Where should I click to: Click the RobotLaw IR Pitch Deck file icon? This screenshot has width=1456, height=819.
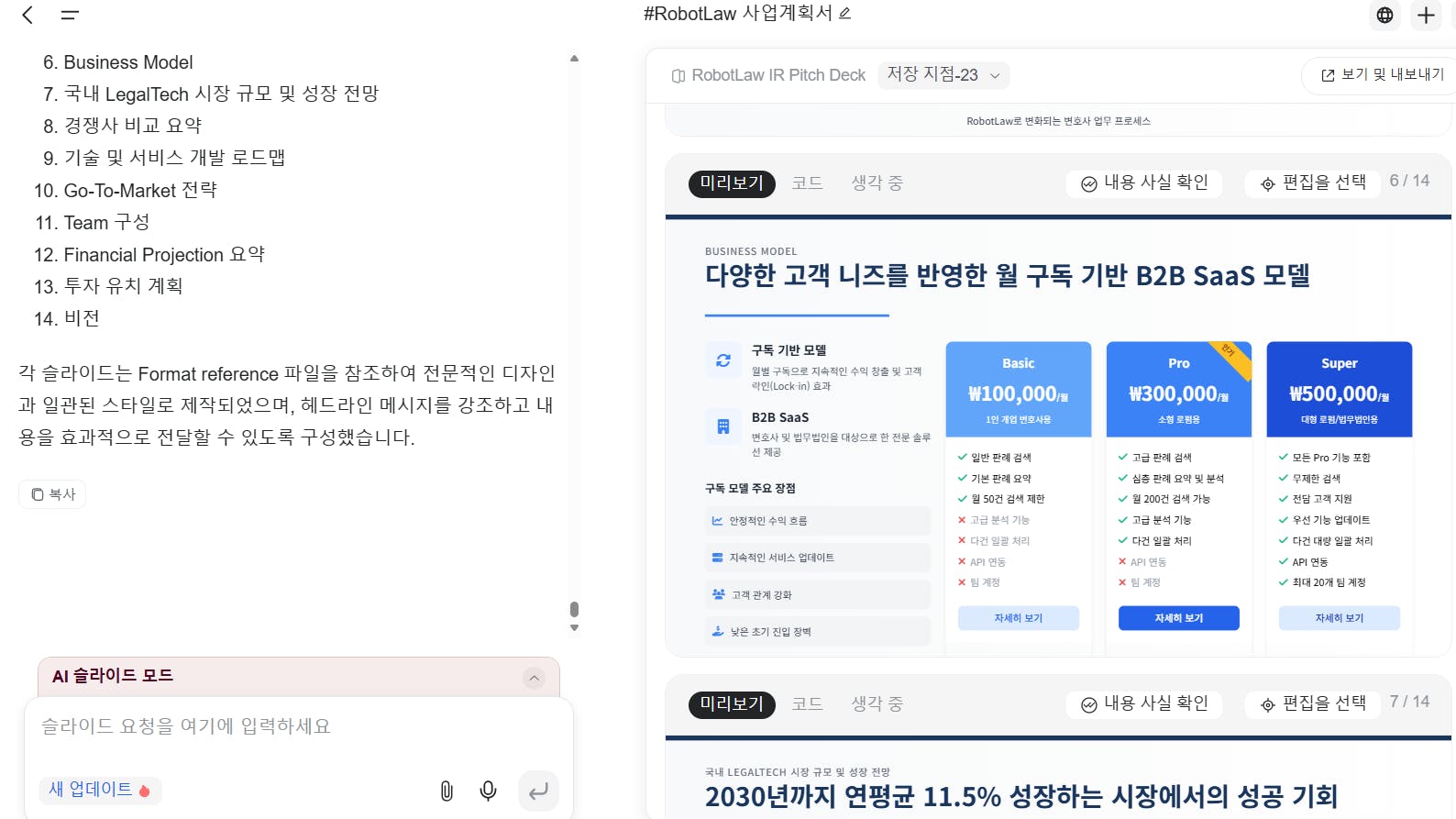coord(678,76)
